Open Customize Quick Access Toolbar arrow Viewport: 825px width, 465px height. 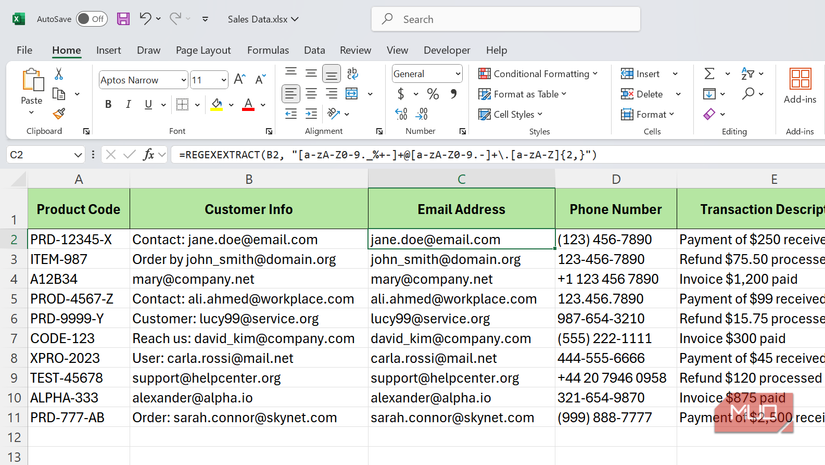pyautogui.click(x=205, y=19)
